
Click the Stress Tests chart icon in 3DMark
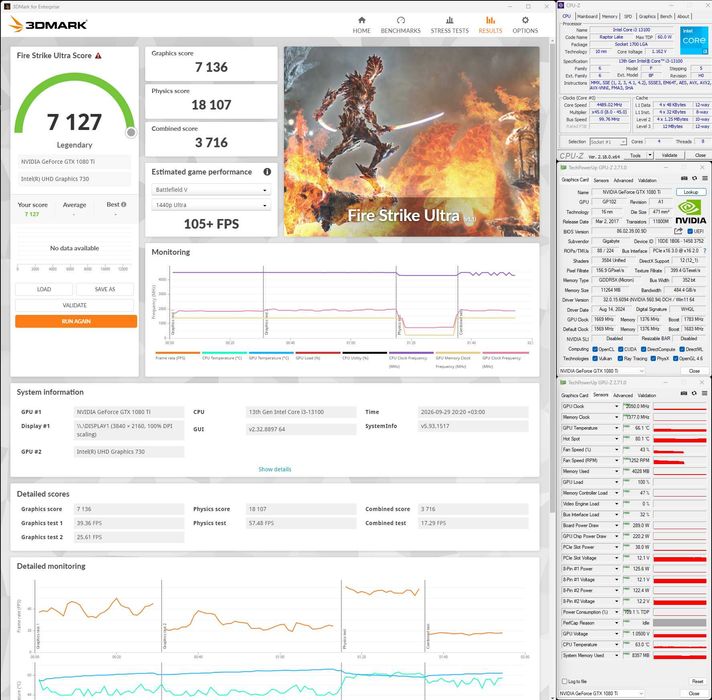pyautogui.click(x=450, y=20)
